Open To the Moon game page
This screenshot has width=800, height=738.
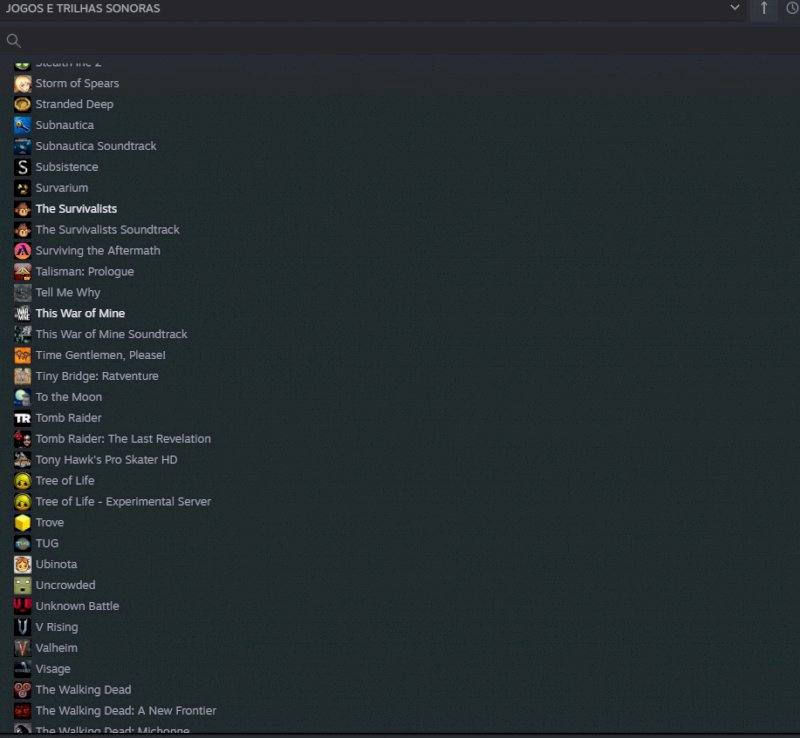click(x=68, y=397)
